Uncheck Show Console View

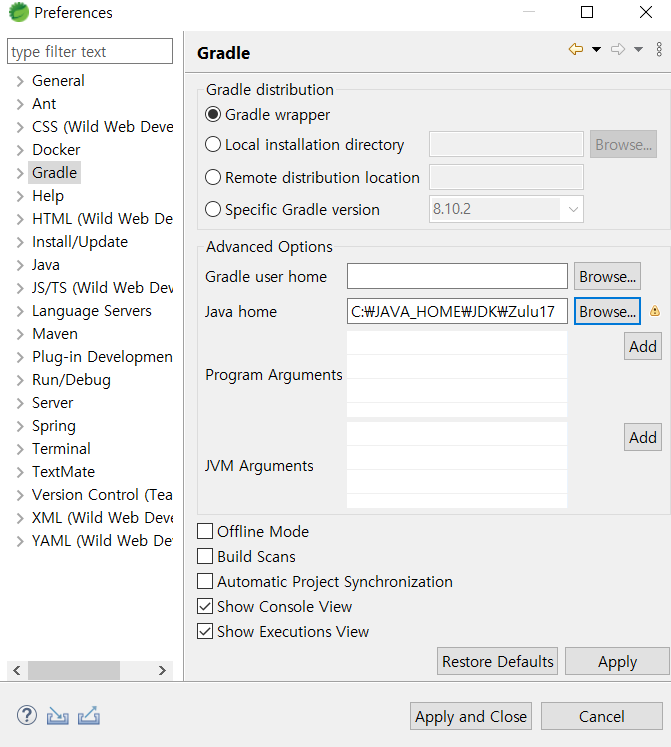pos(205,606)
